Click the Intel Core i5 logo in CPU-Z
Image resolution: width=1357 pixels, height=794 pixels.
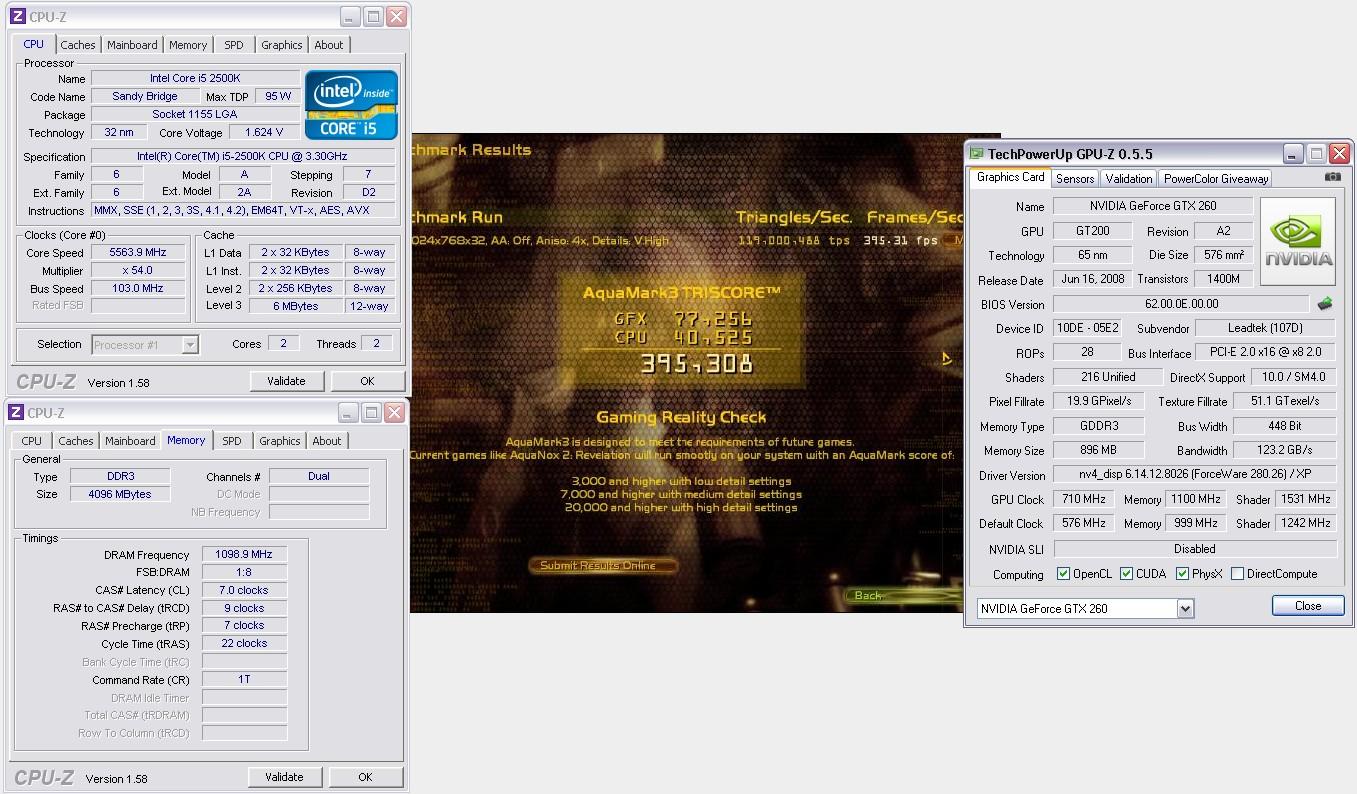point(352,104)
